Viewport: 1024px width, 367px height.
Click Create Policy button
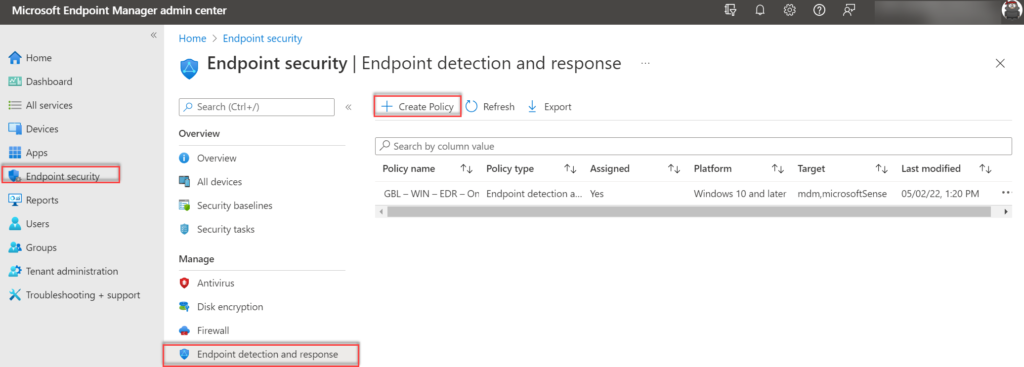pos(417,106)
